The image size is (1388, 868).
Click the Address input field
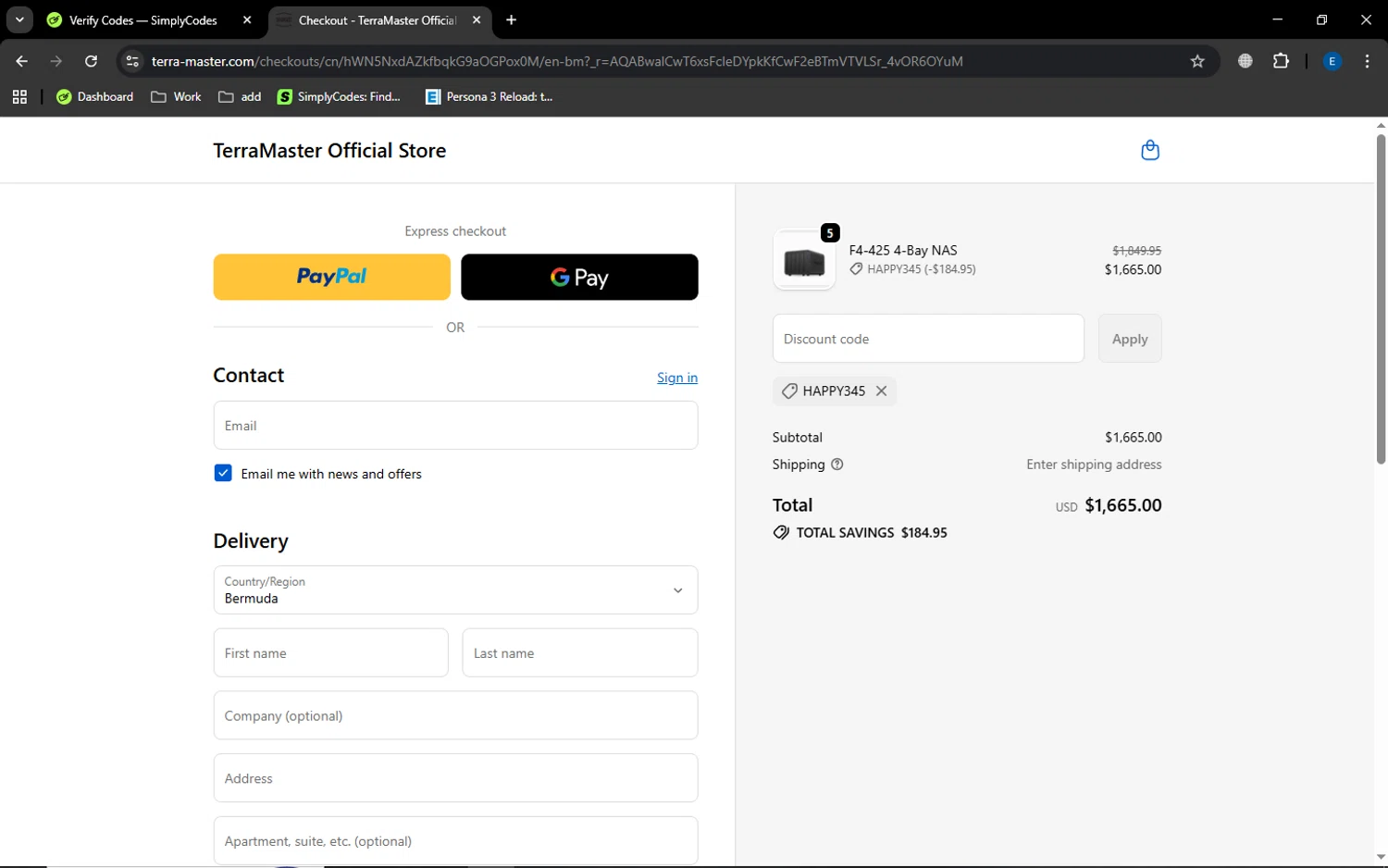[455, 778]
